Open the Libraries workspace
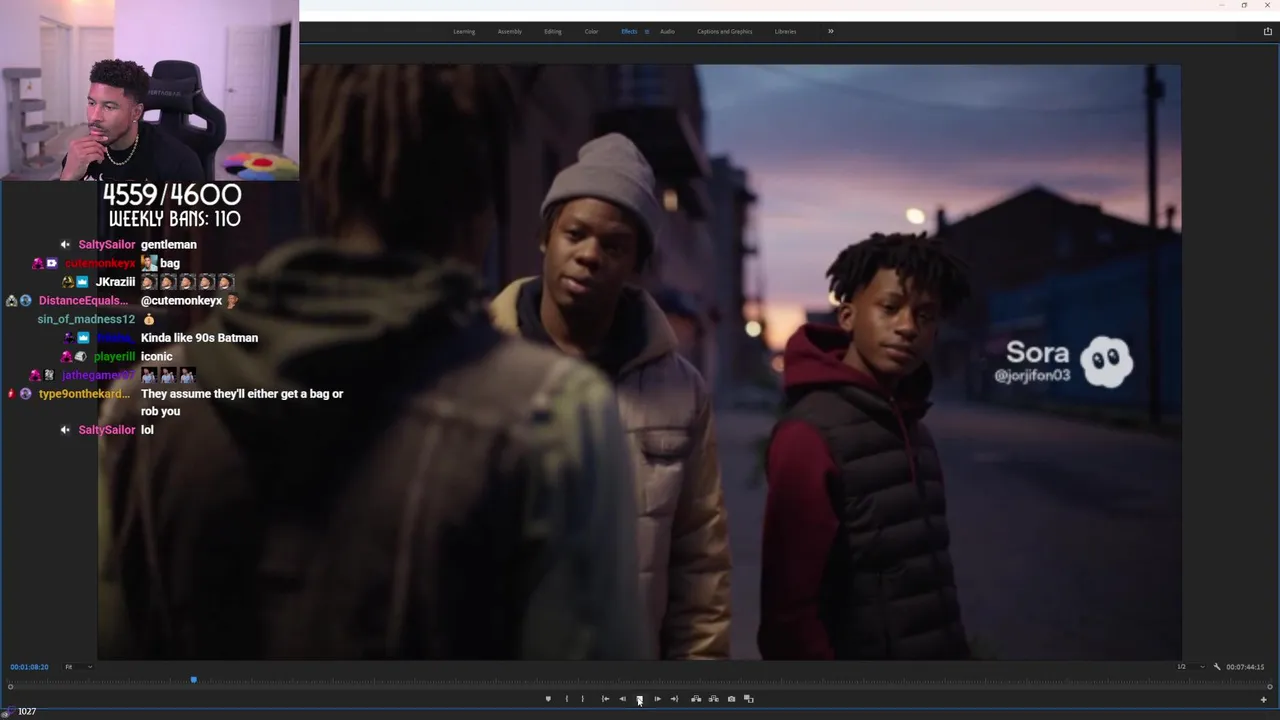The height and width of the screenshot is (720, 1280). [786, 31]
